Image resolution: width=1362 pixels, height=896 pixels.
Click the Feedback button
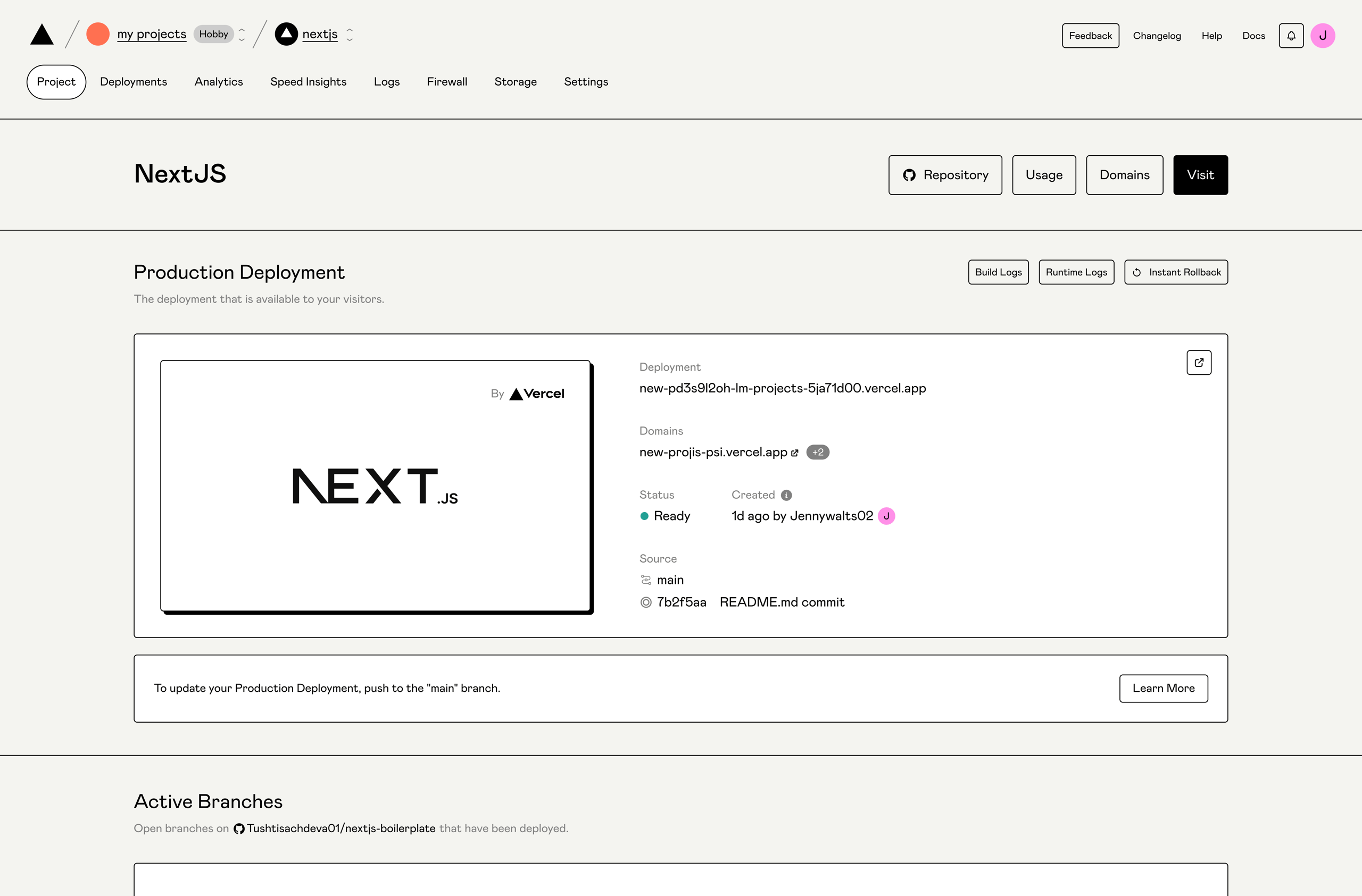point(1090,36)
